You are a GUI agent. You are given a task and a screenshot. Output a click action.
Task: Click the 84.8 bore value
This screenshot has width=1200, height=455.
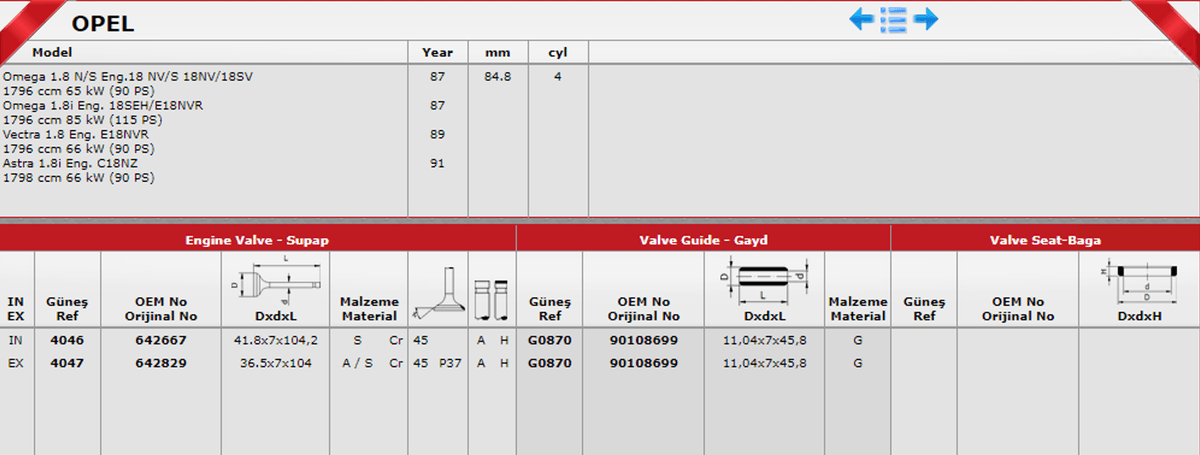click(497, 76)
